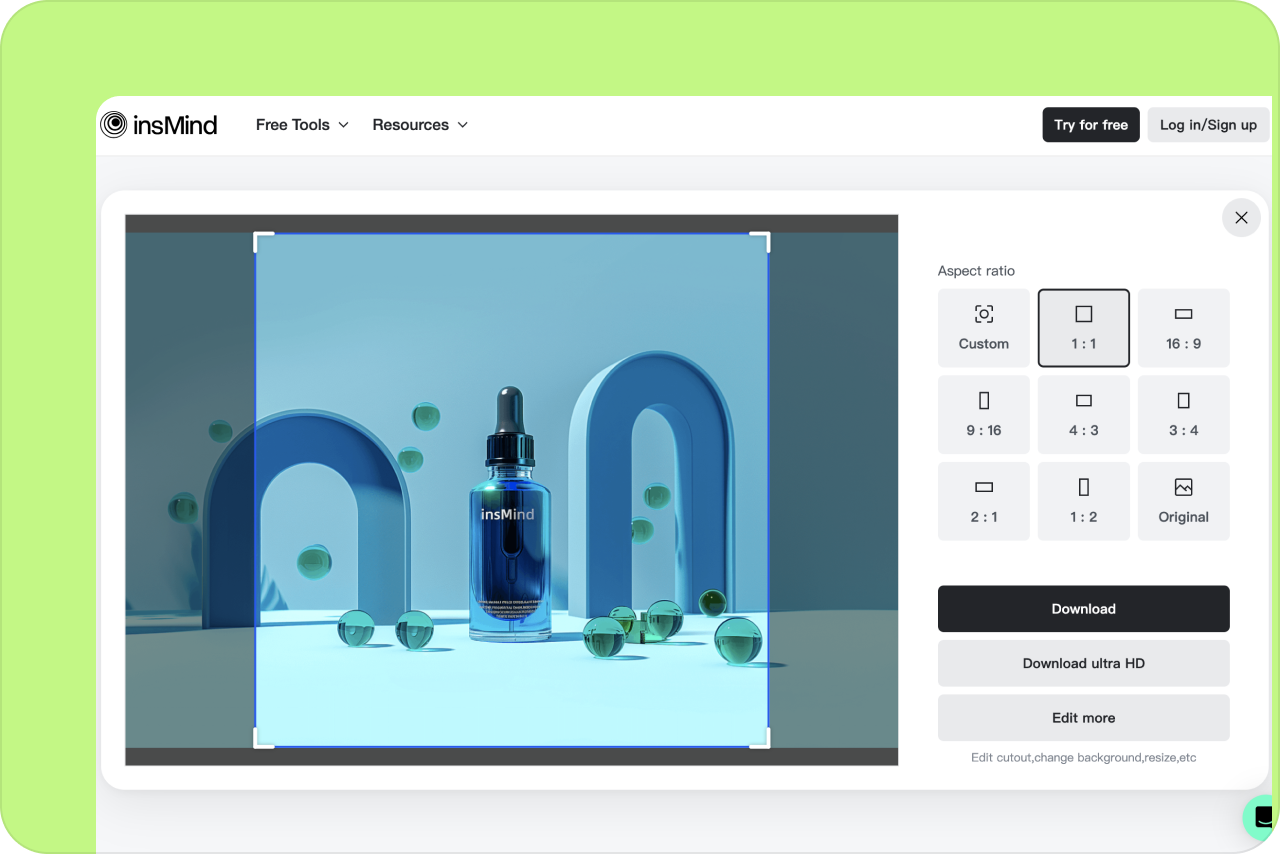Click the Try for free button
Image resolution: width=1280 pixels, height=854 pixels.
click(x=1091, y=125)
